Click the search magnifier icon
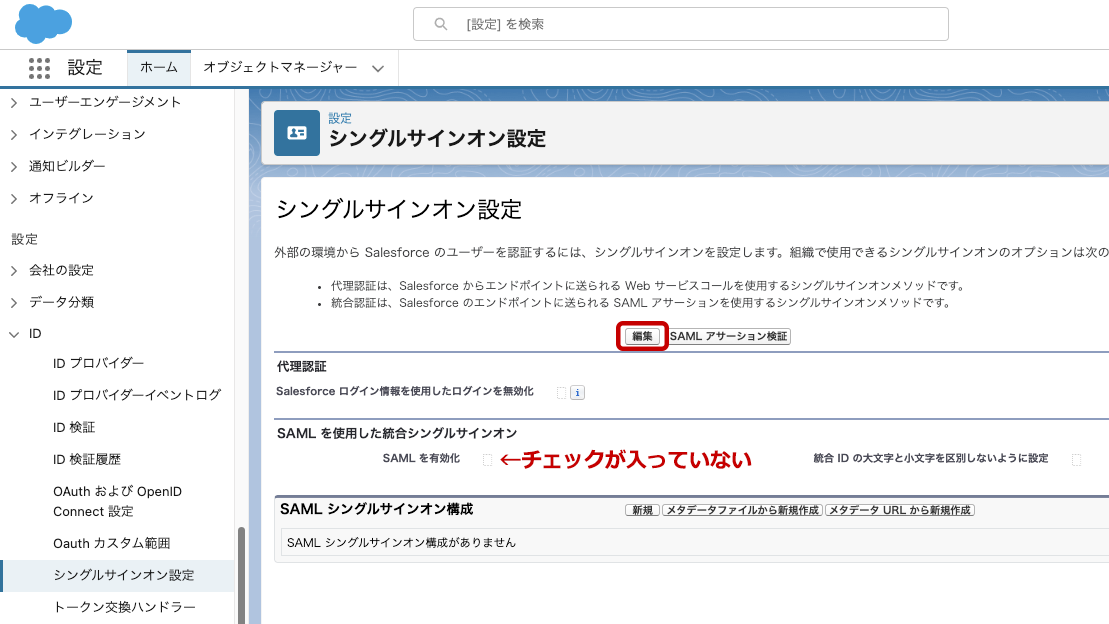1109x624 pixels. [440, 24]
